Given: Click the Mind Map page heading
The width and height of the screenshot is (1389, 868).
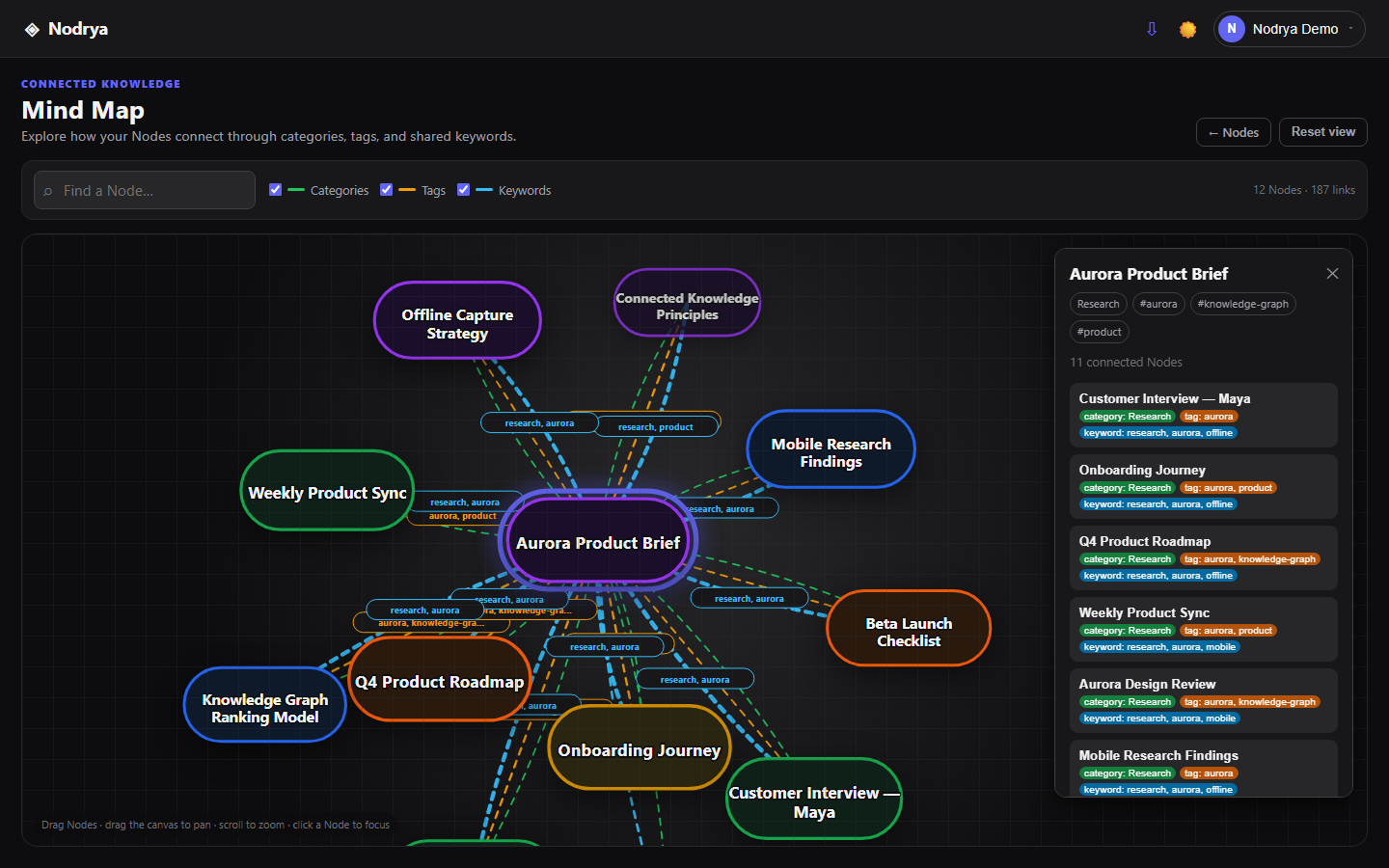Looking at the screenshot, I should [x=83, y=110].
